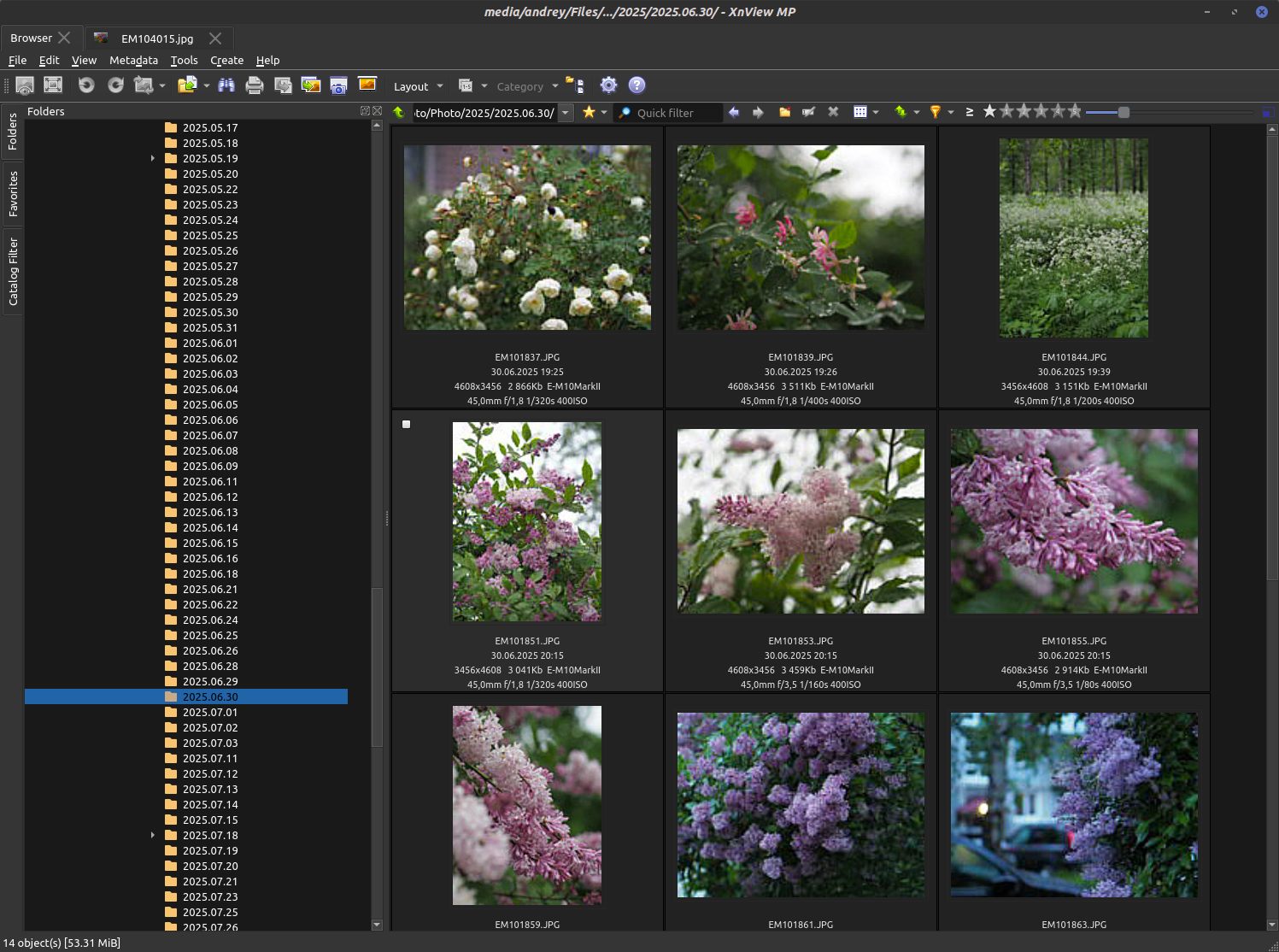
Task: Rotate the image clockwise
Action: (115, 85)
